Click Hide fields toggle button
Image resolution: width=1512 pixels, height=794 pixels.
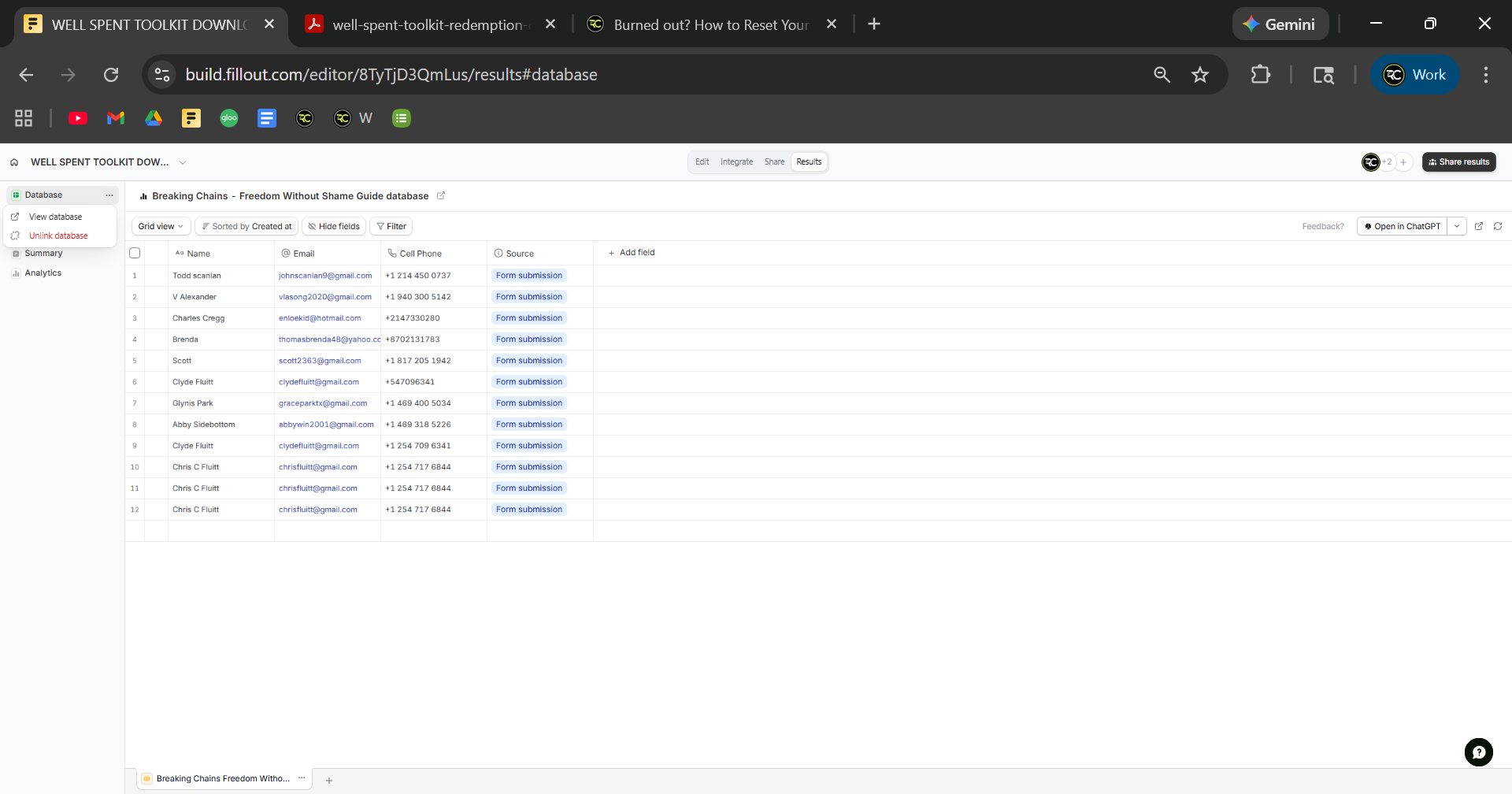334,226
